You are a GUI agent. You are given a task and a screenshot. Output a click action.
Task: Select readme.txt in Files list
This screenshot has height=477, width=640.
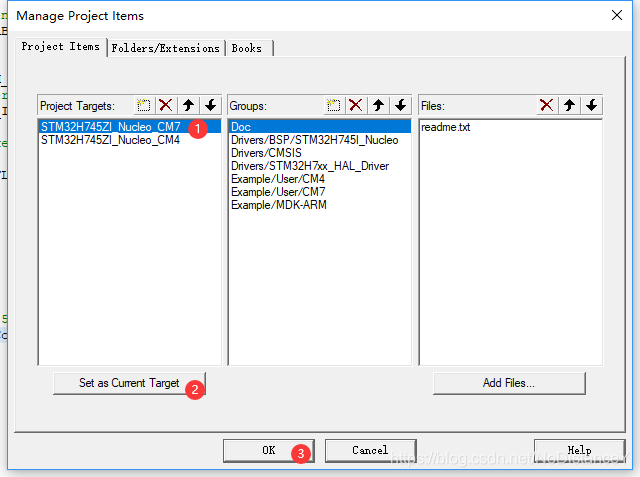(x=445, y=128)
